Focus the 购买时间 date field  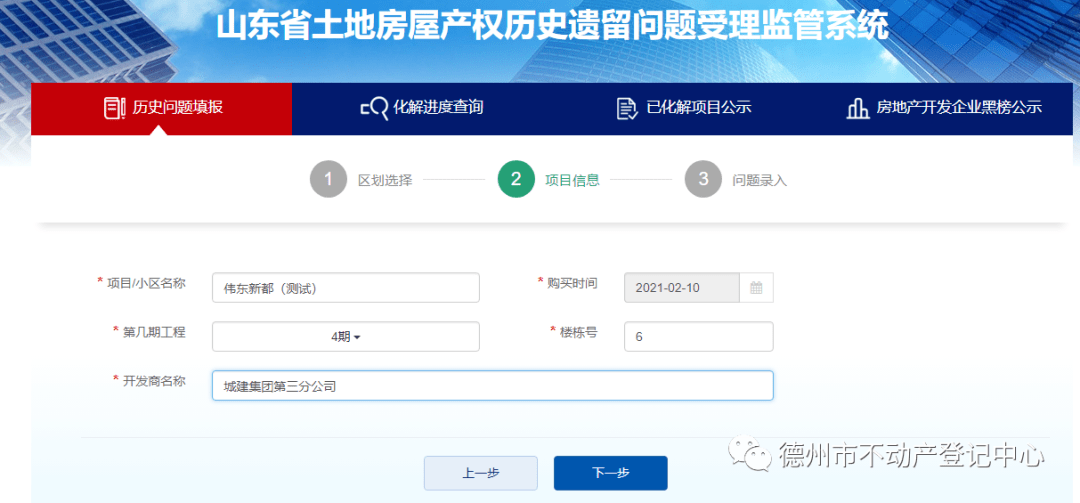click(x=682, y=288)
